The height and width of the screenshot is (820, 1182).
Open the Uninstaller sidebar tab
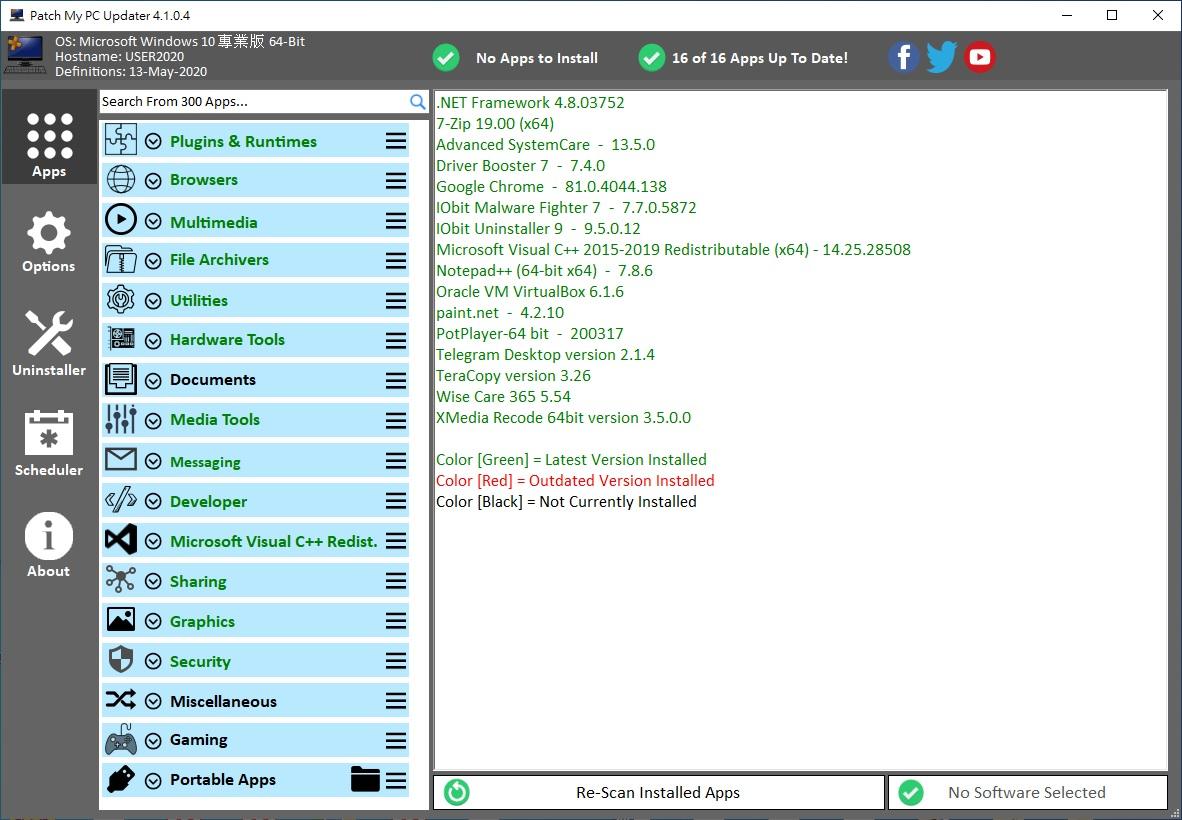pyautogui.click(x=49, y=342)
